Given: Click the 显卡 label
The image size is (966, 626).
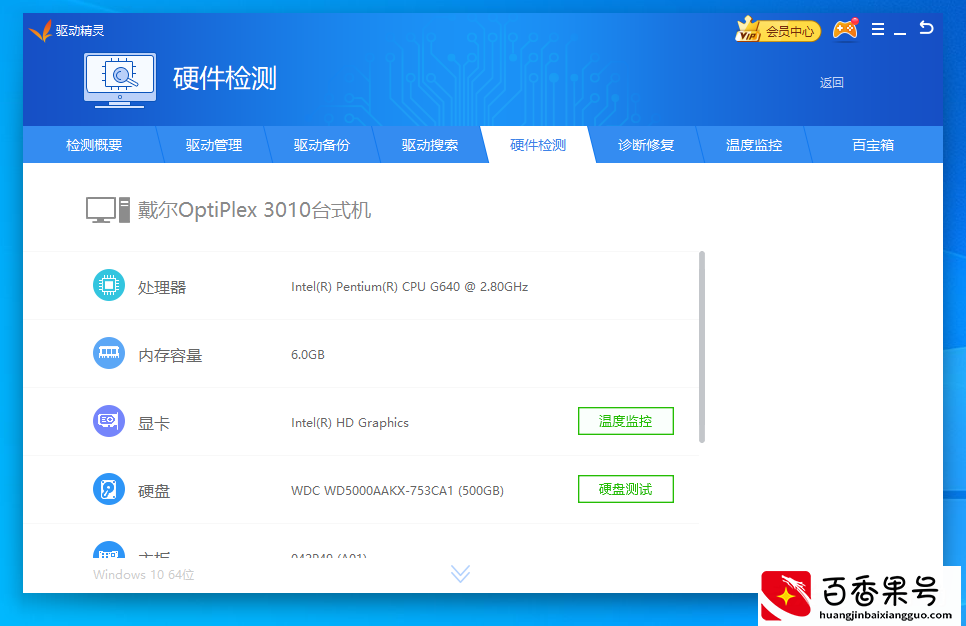Looking at the screenshot, I should click(153, 423).
